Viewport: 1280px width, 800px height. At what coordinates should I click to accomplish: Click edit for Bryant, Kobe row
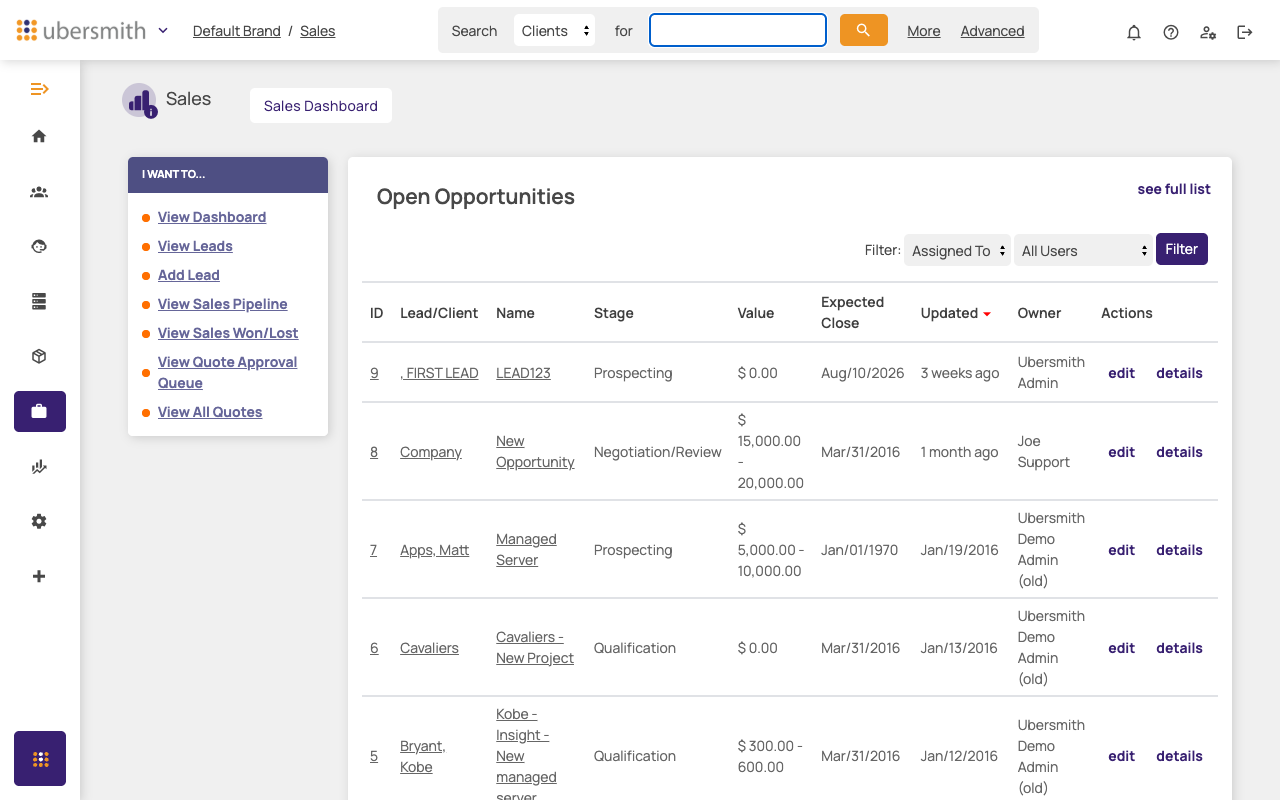tap(1122, 756)
